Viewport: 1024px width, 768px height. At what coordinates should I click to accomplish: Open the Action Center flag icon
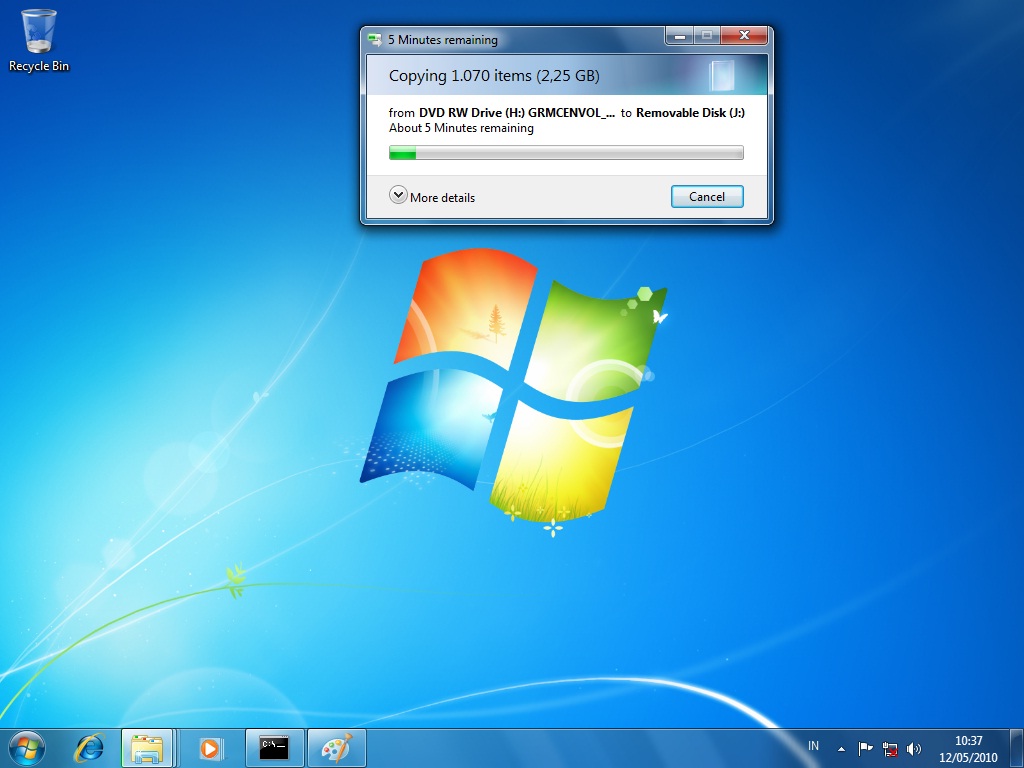pyautogui.click(x=865, y=748)
